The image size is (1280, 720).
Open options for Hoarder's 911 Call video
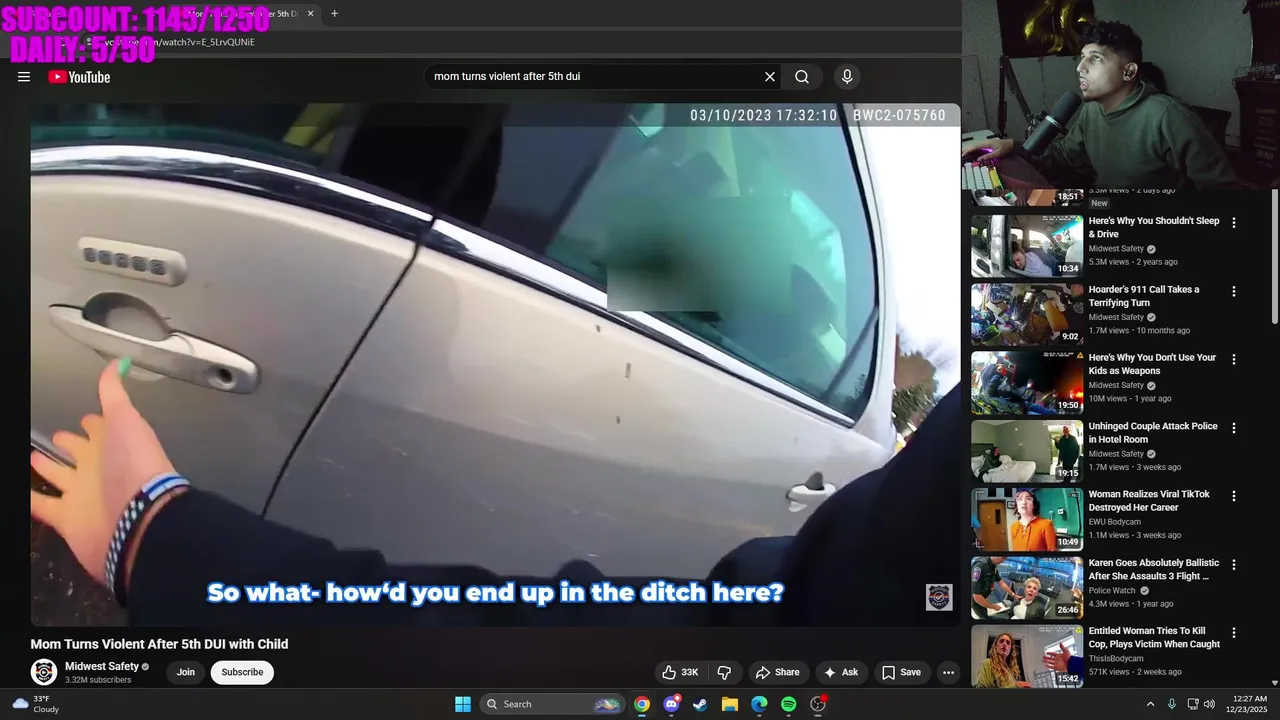click(1234, 291)
